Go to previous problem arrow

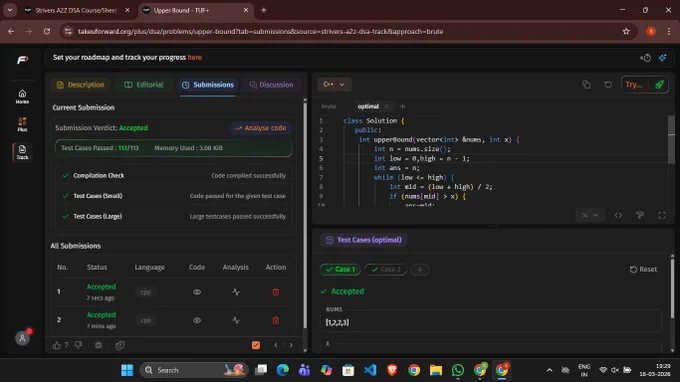click(276, 345)
